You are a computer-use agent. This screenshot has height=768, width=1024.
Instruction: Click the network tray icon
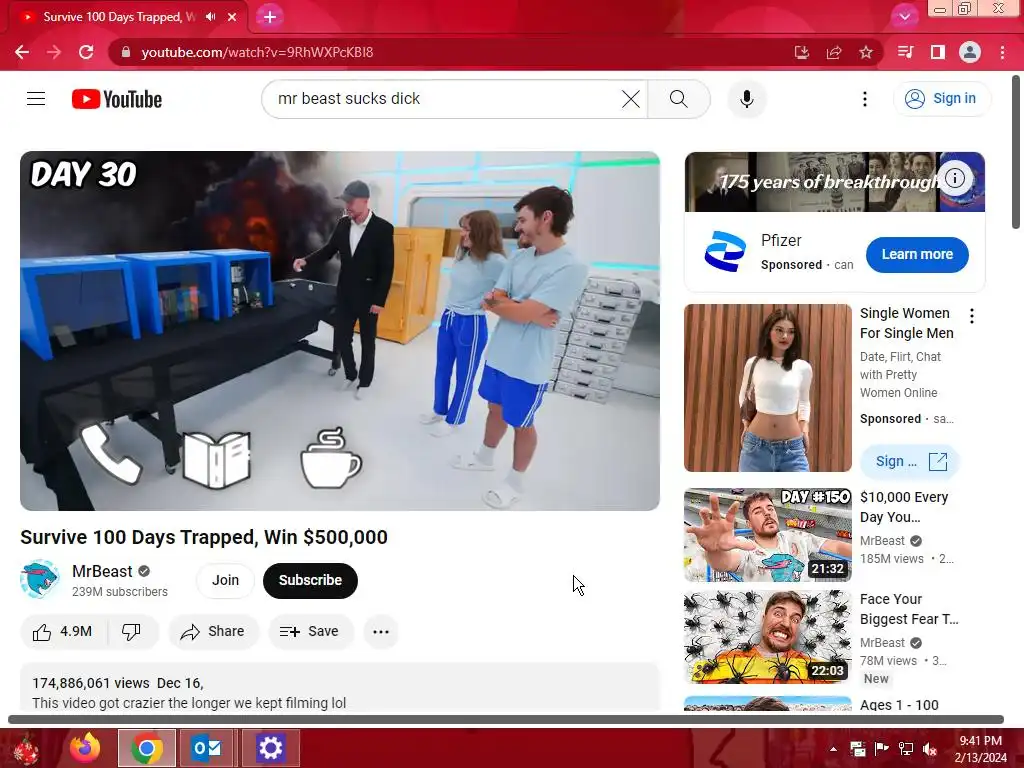(x=905, y=749)
